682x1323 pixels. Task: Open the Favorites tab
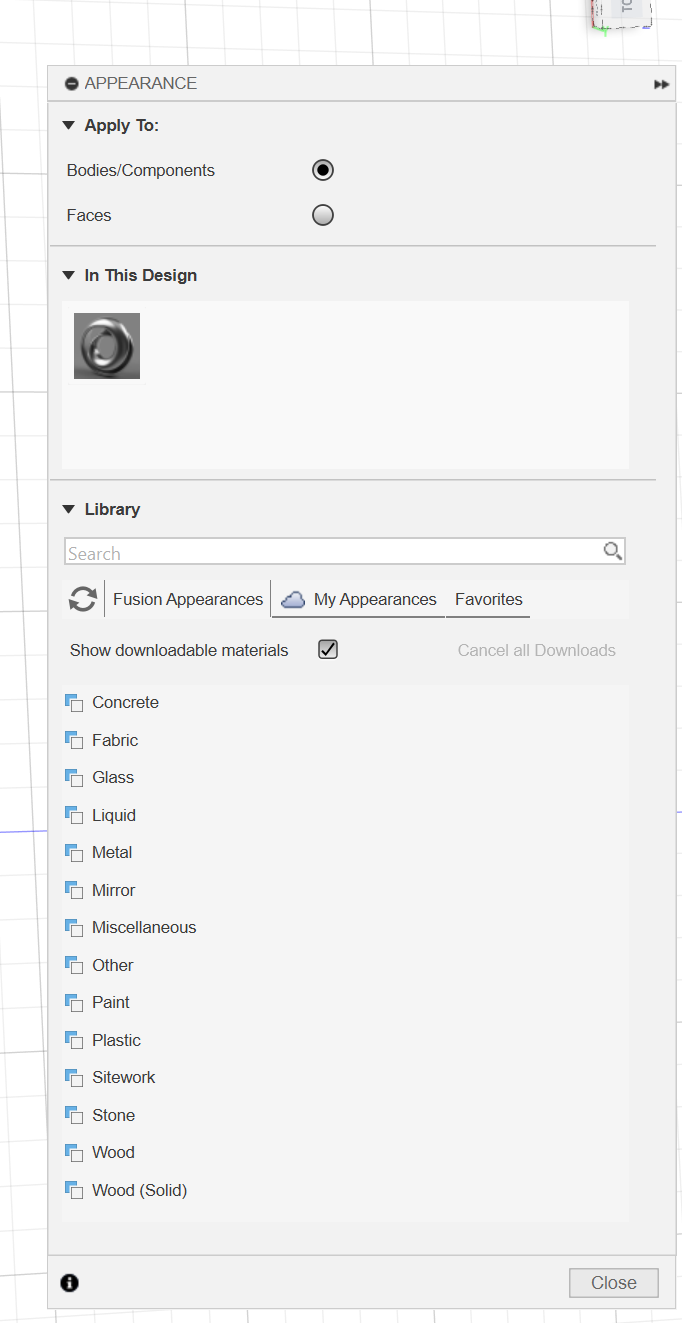point(488,599)
